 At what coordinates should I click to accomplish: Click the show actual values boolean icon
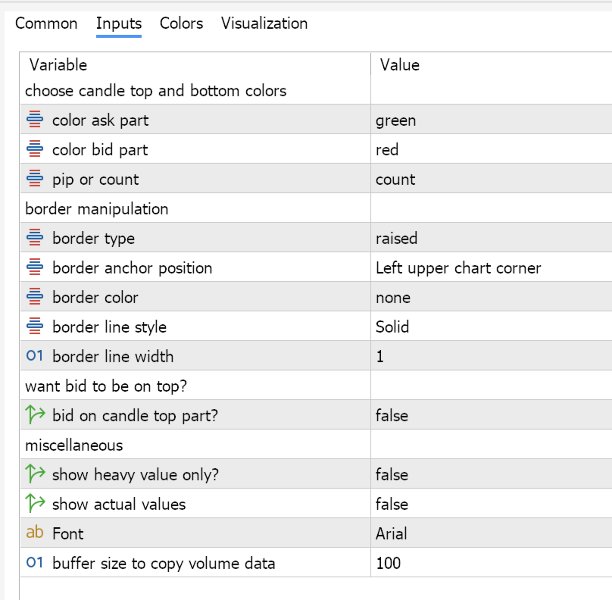[x=35, y=503]
